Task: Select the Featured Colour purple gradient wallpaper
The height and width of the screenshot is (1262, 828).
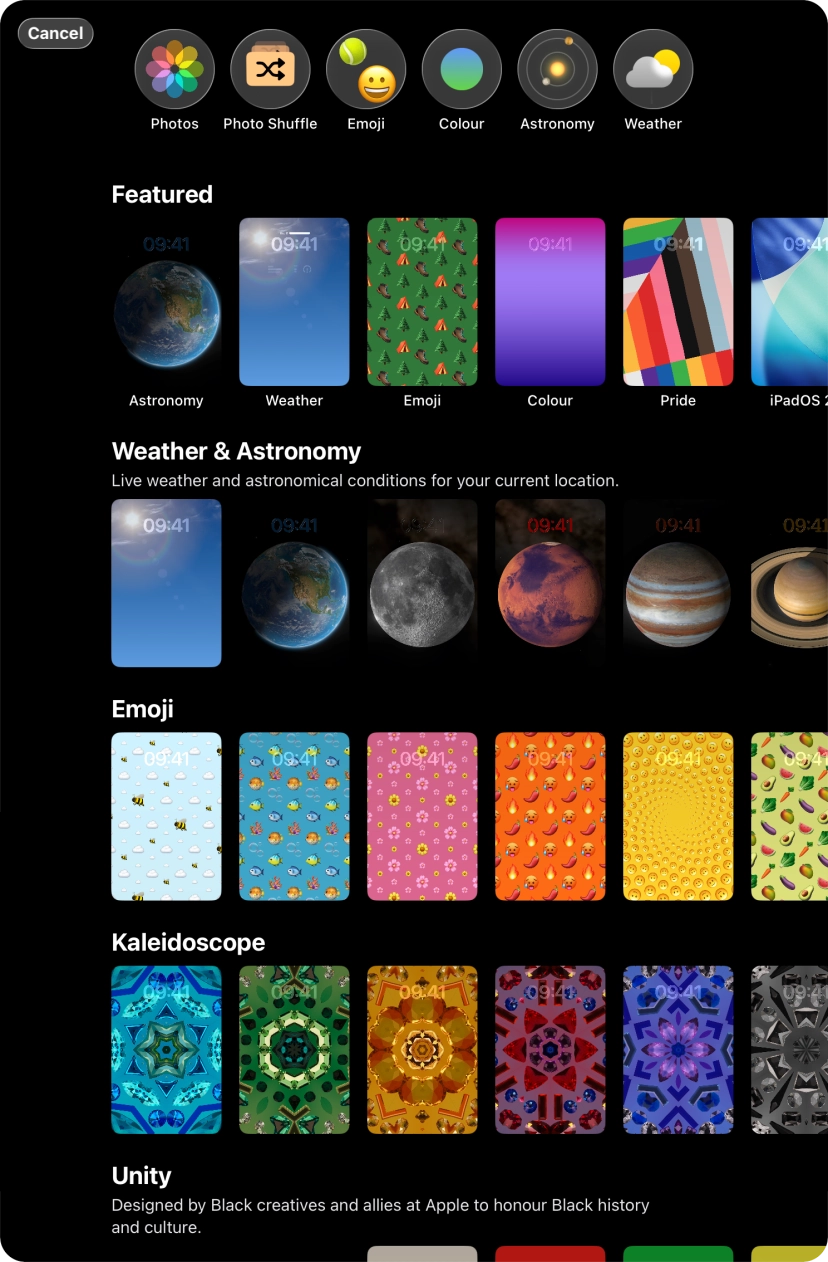Action: [550, 302]
